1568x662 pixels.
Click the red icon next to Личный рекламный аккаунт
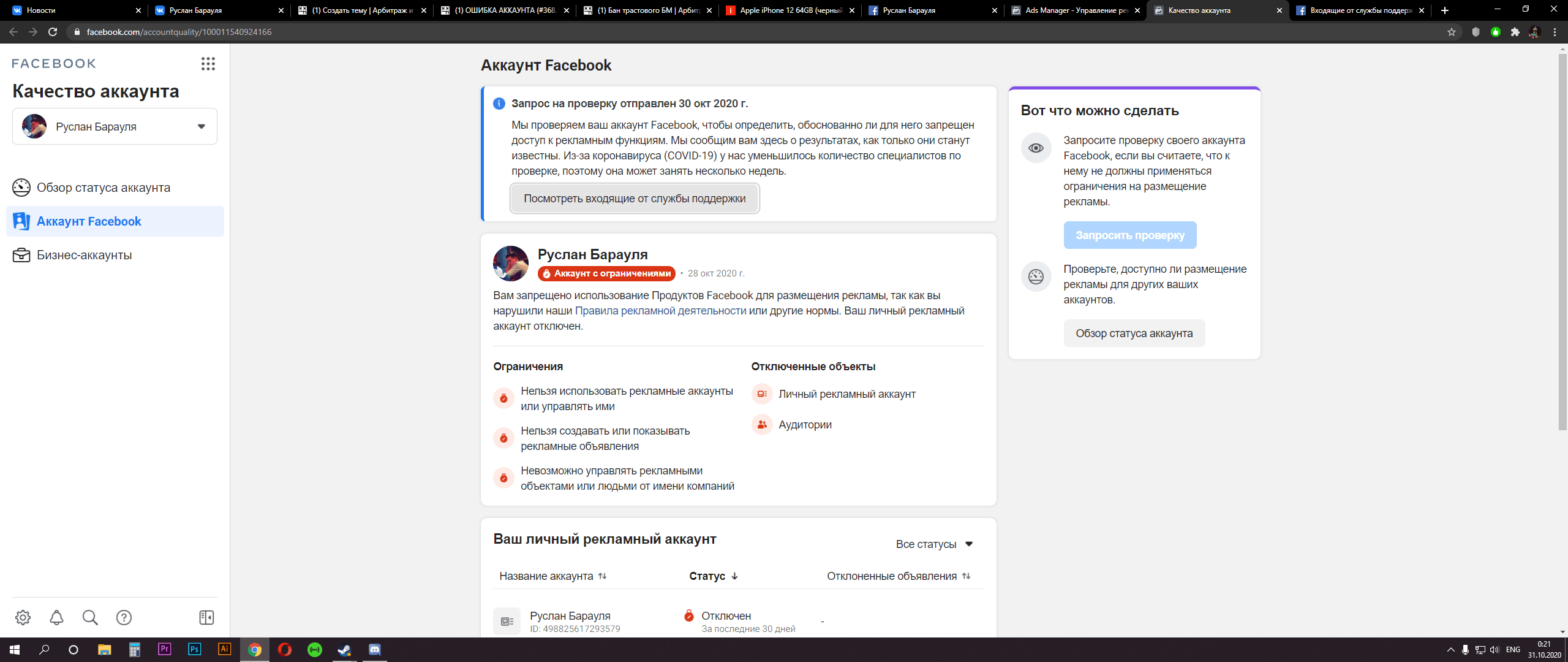(762, 394)
